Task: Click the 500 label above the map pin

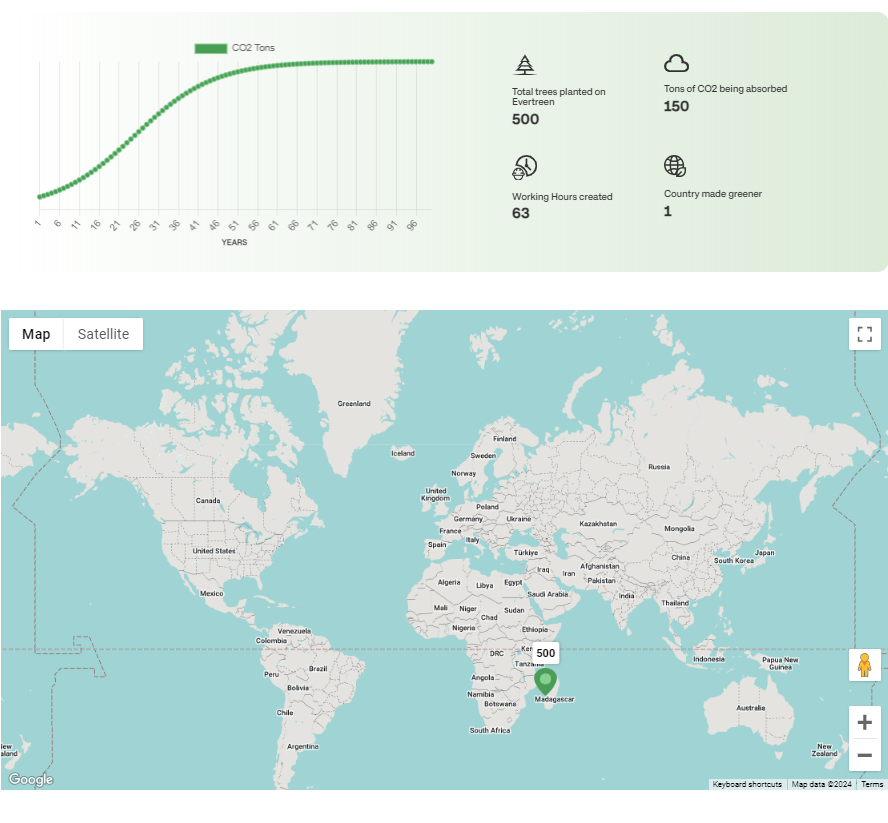Action: coord(545,653)
